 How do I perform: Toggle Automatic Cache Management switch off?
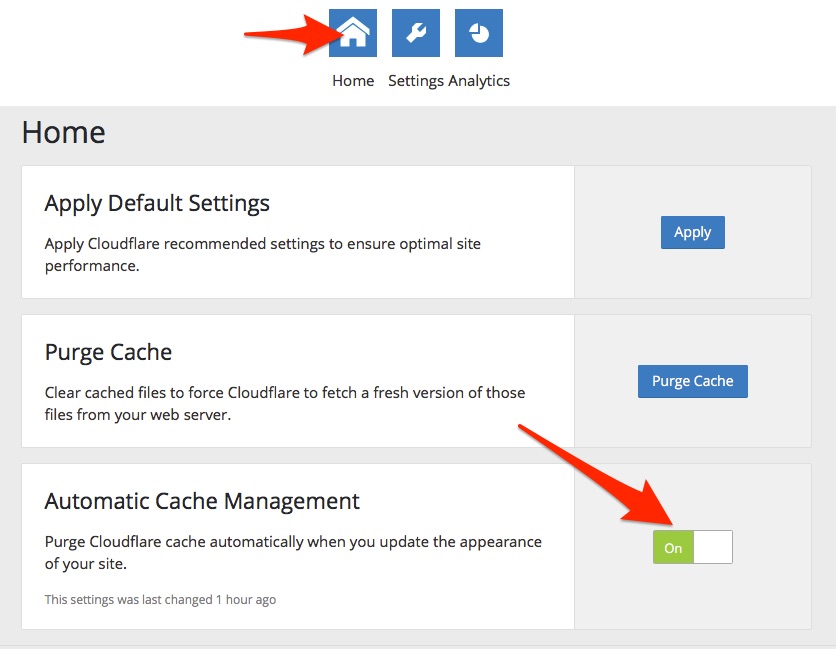(693, 547)
